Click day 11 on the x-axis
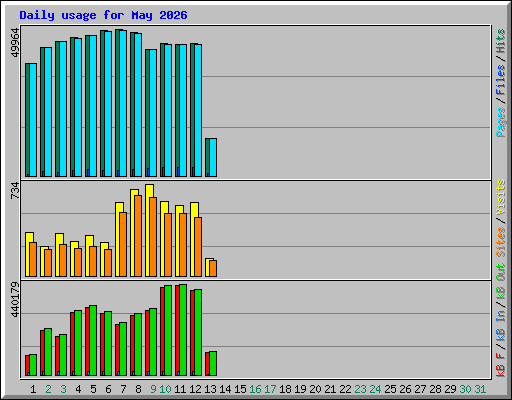Viewport: 512px width, 400px height. click(x=180, y=389)
